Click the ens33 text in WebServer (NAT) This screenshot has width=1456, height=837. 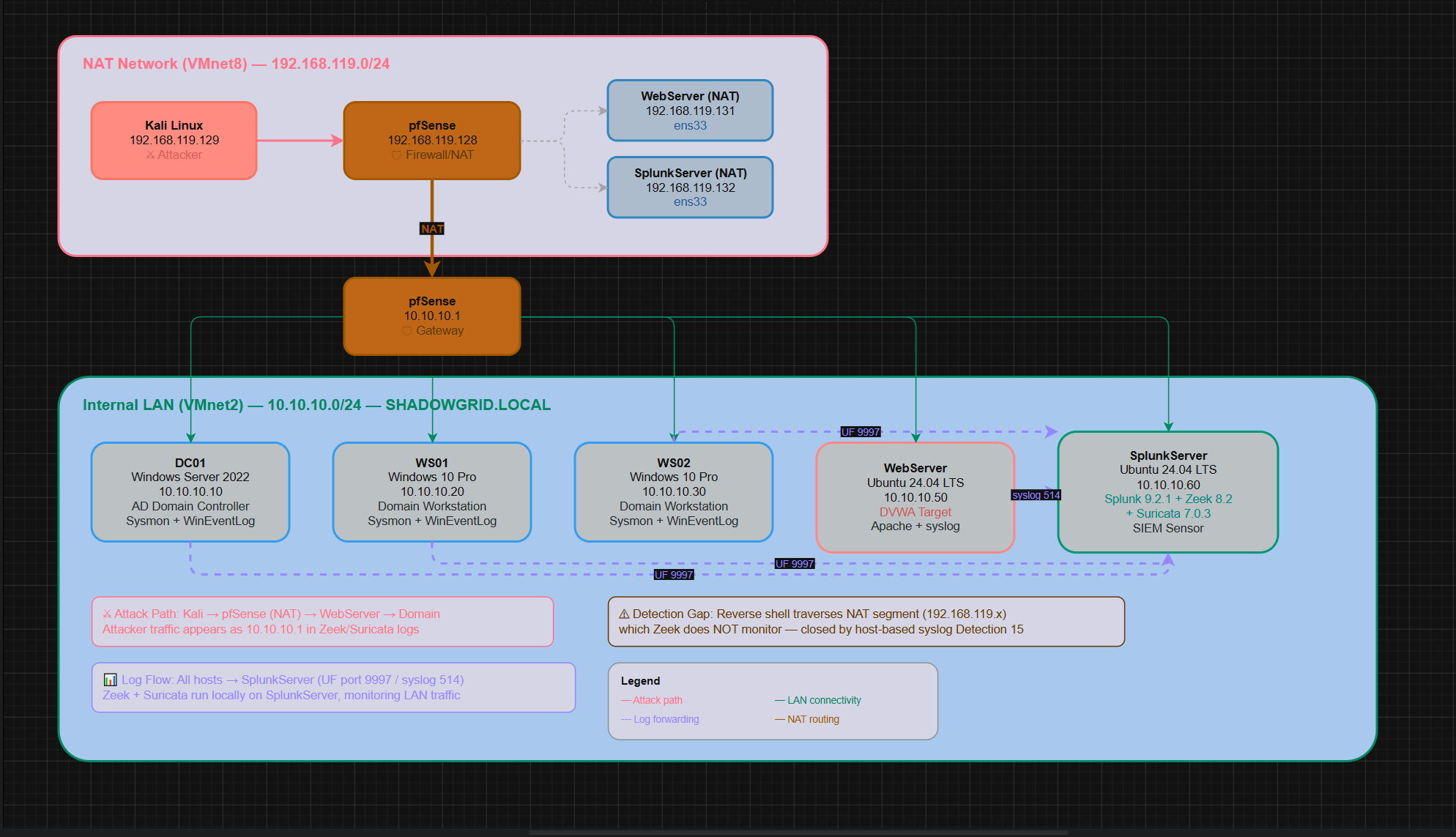click(x=690, y=126)
